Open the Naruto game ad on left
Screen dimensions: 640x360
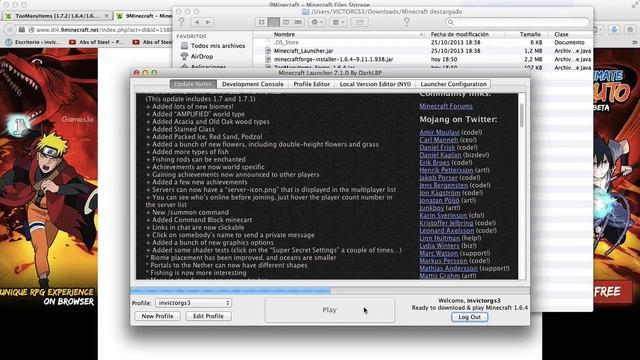[49, 178]
